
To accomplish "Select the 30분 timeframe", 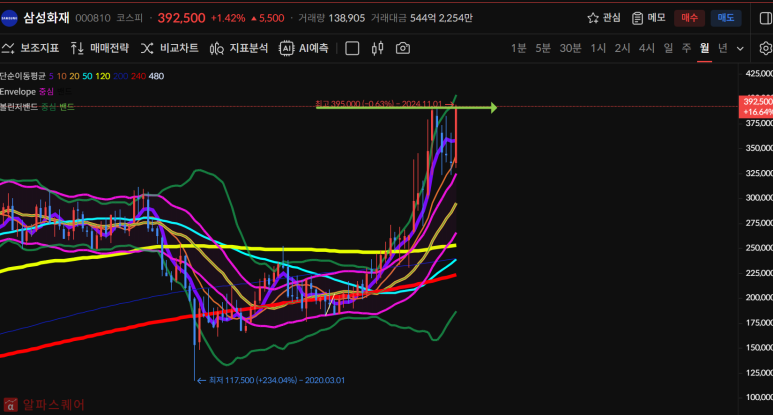I will click(x=570, y=48).
